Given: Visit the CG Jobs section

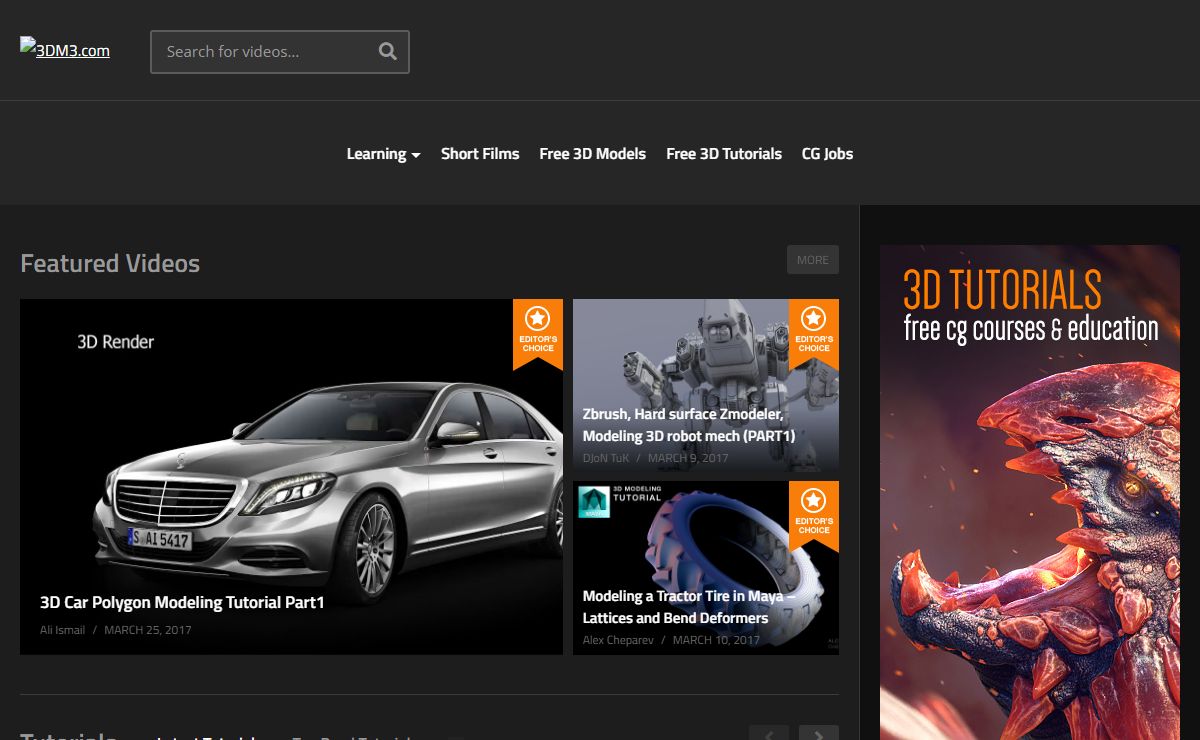Looking at the screenshot, I should [828, 153].
